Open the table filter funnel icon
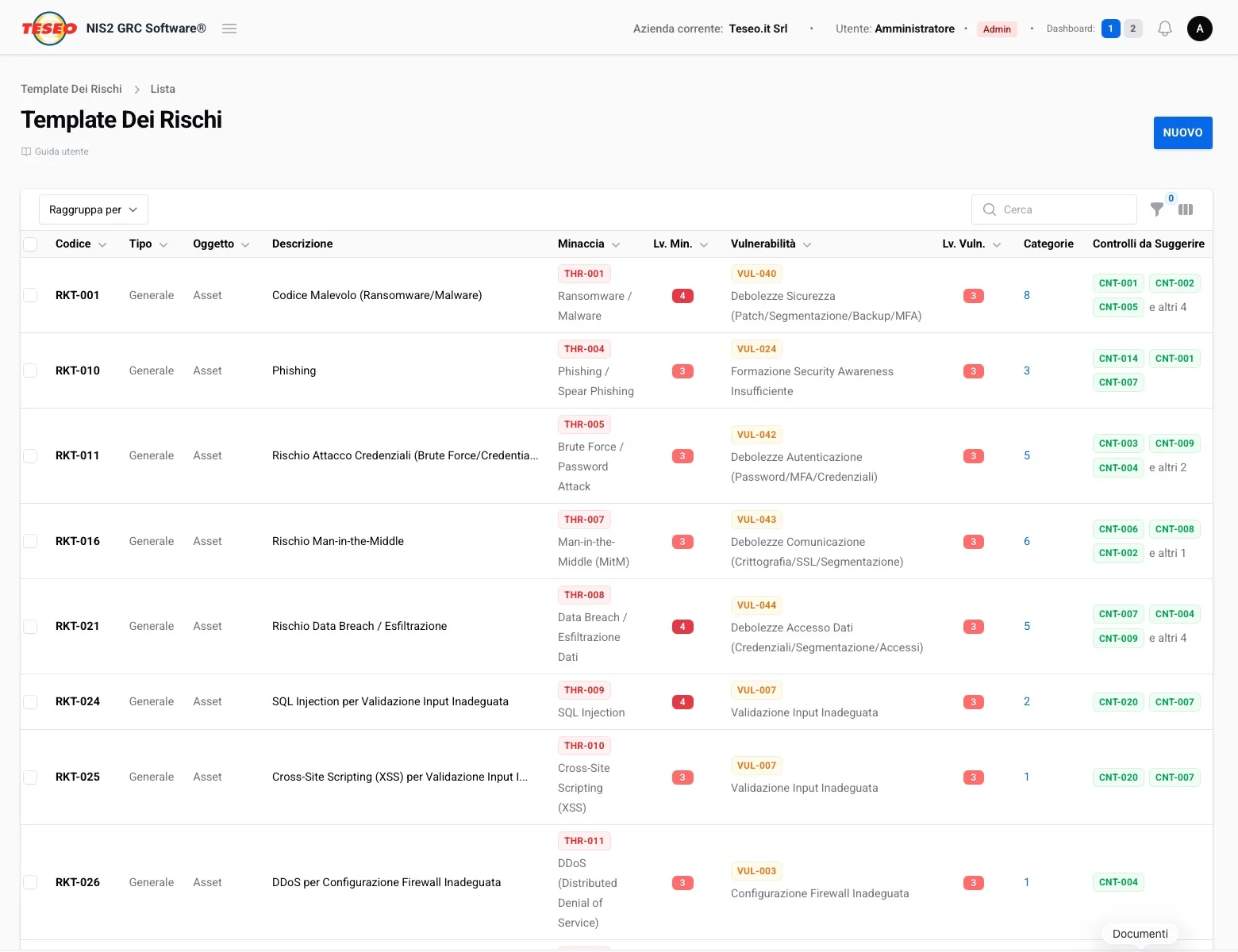This screenshot has width=1238, height=952. click(x=1157, y=209)
